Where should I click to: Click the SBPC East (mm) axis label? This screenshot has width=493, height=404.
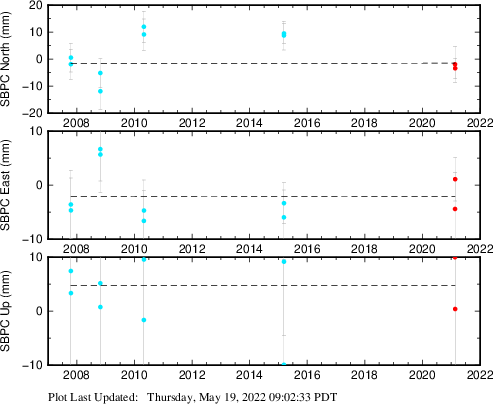5,185
